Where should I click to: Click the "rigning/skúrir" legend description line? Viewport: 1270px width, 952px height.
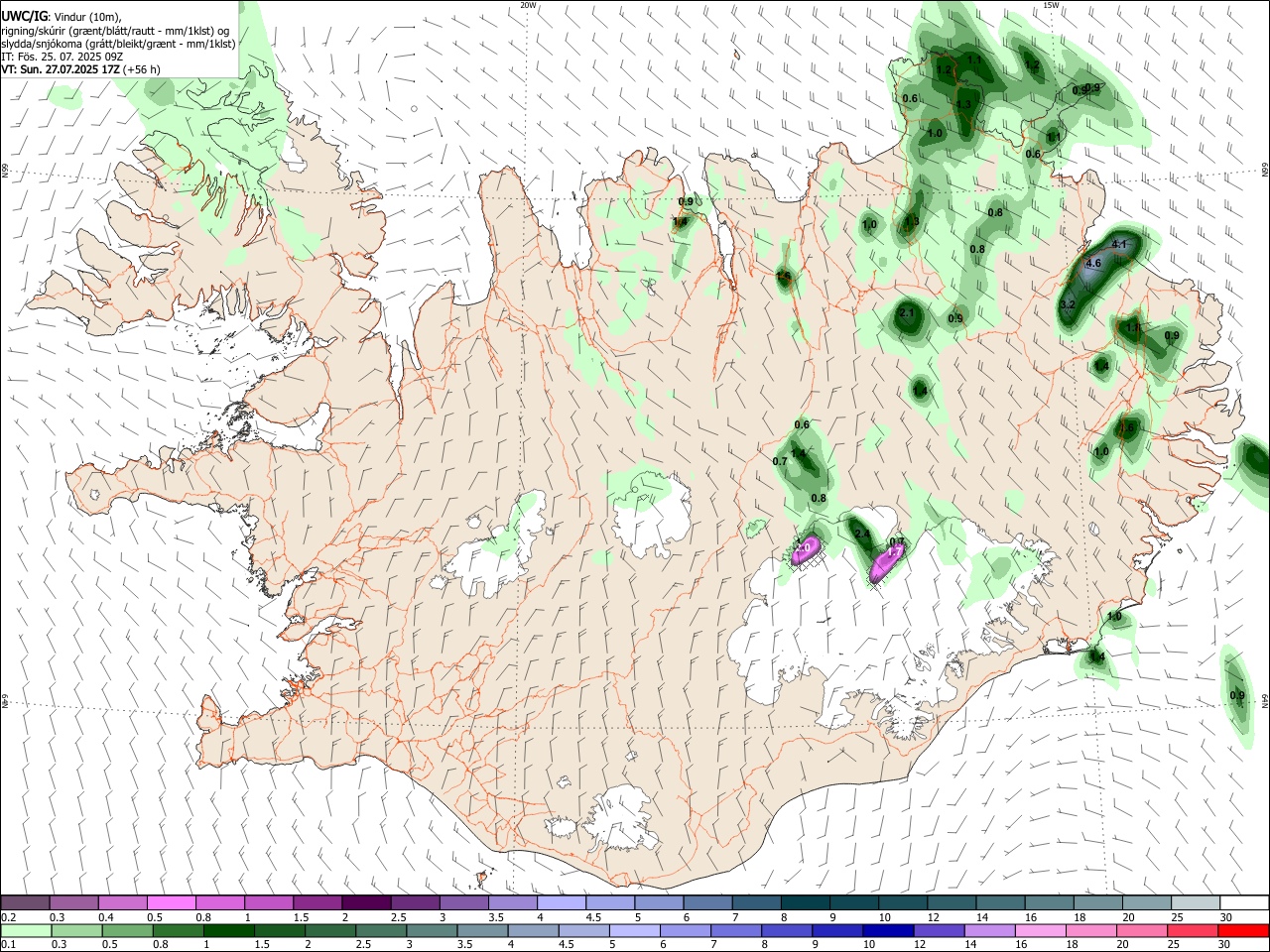(x=115, y=31)
